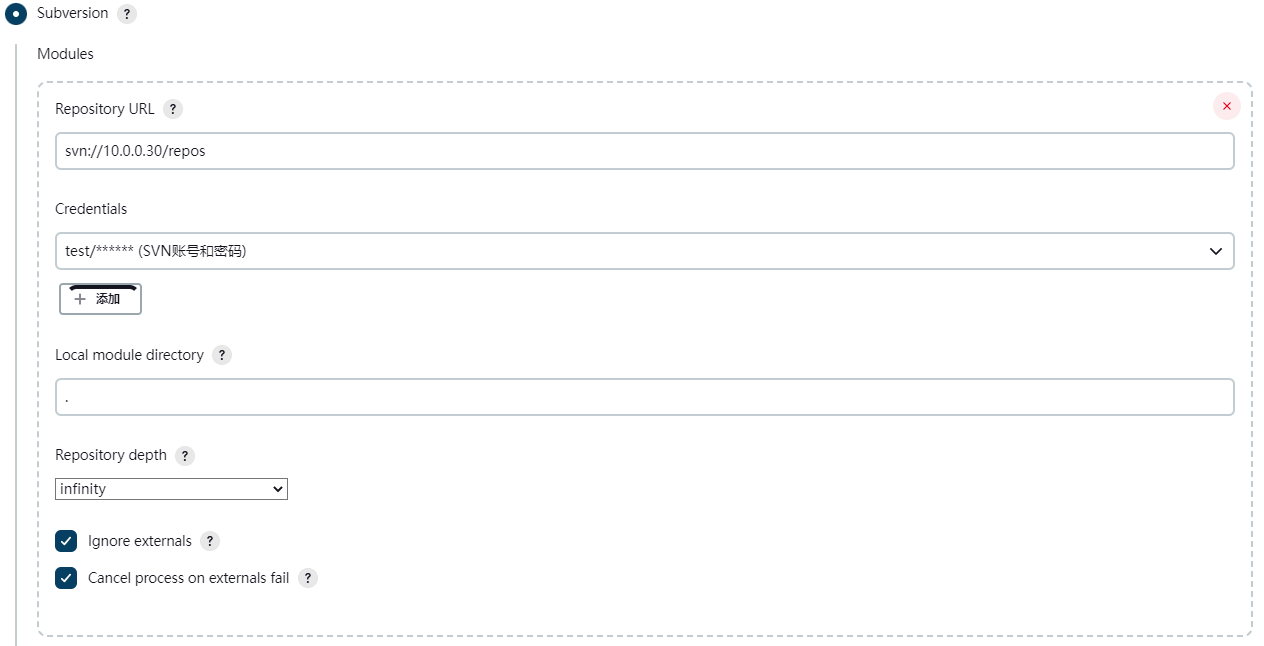Show help for Local module directory
This screenshot has height=646, width=1264.
222,355
